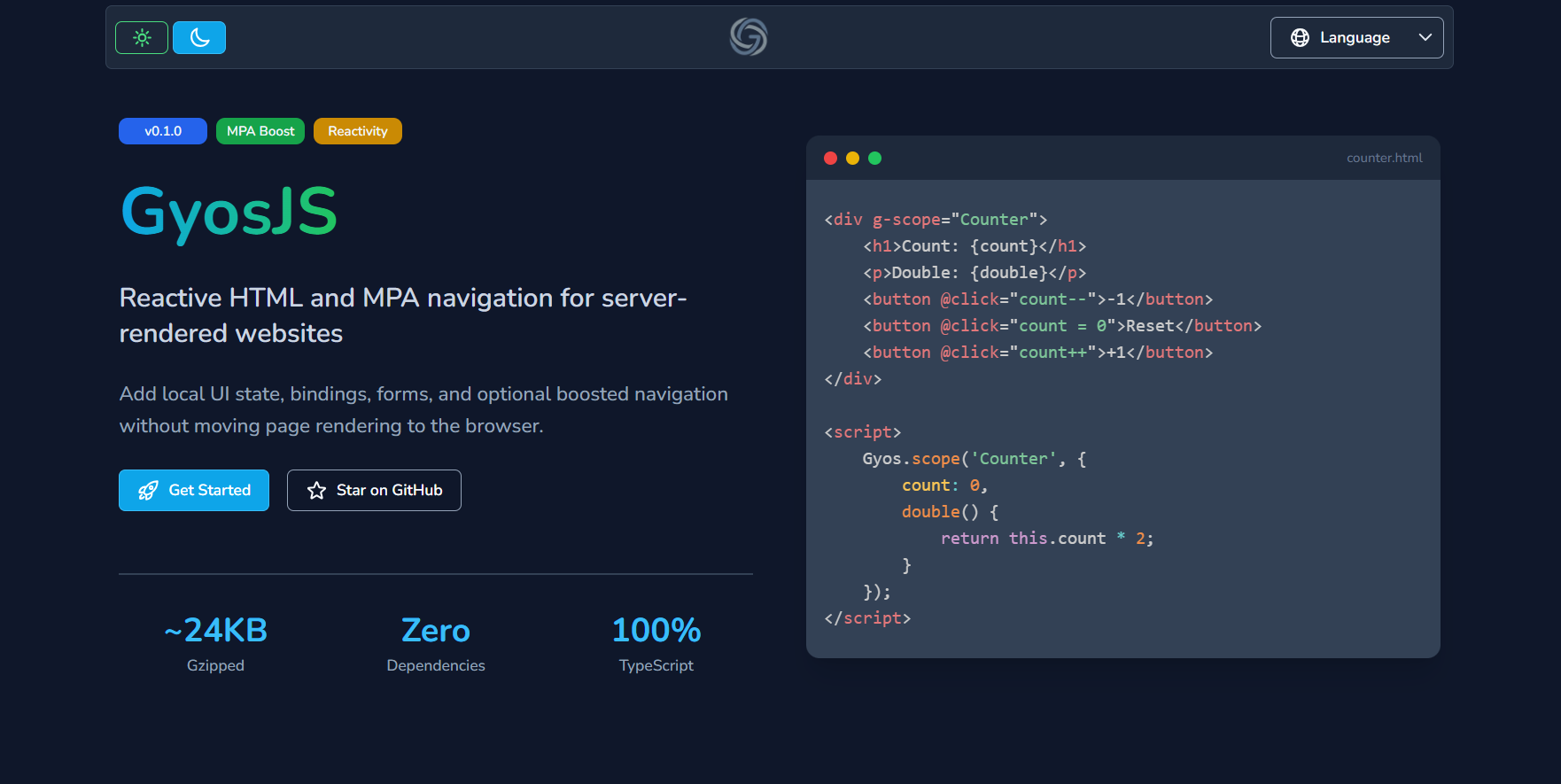
Task: Click the GyosJS swirl logo in header
Action: tap(749, 37)
